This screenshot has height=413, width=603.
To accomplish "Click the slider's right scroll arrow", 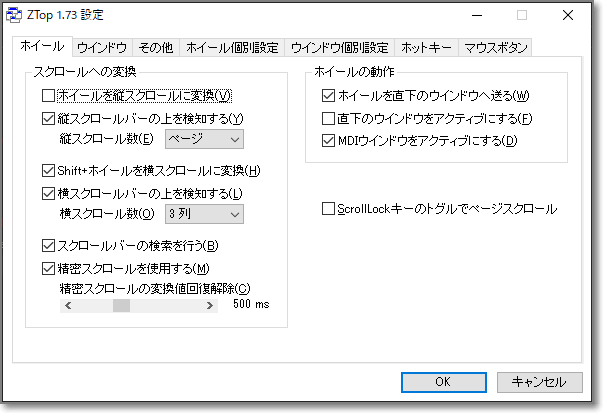I will coord(213,305).
